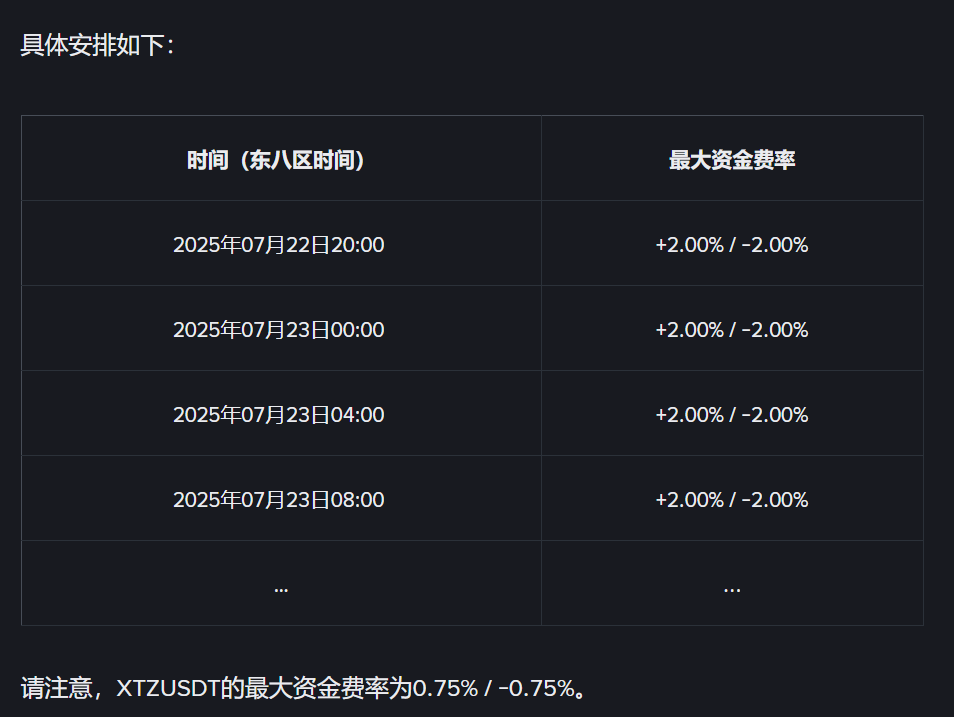Image resolution: width=954 pixels, height=717 pixels.
Task: Click the ellipsis in the time column
Action: pos(281,587)
